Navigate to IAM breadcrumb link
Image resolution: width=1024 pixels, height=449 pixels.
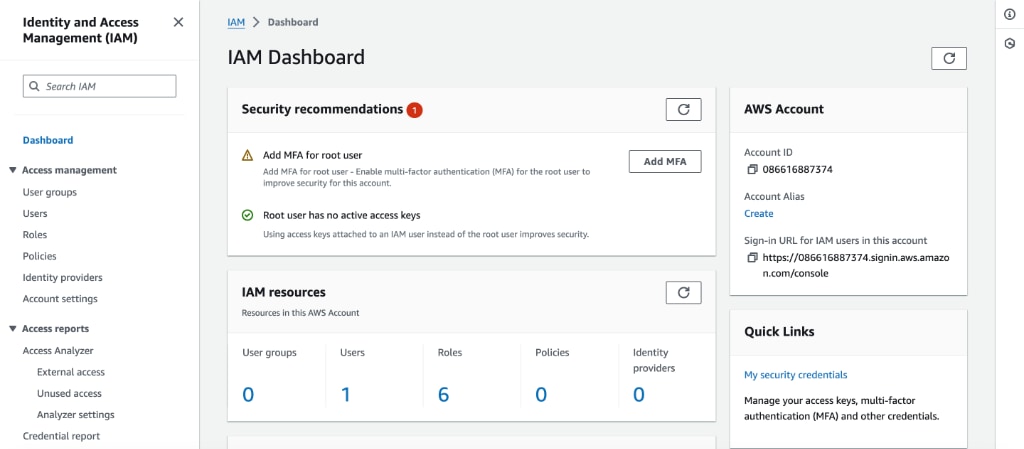pos(236,22)
